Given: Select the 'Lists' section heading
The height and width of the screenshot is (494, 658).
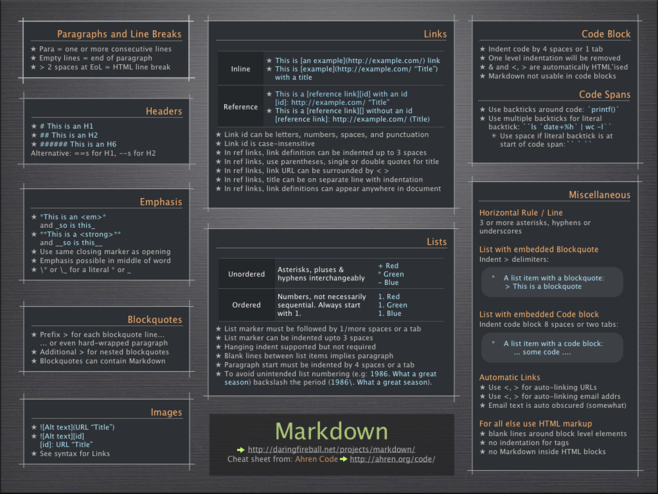Looking at the screenshot, I should (x=436, y=242).
